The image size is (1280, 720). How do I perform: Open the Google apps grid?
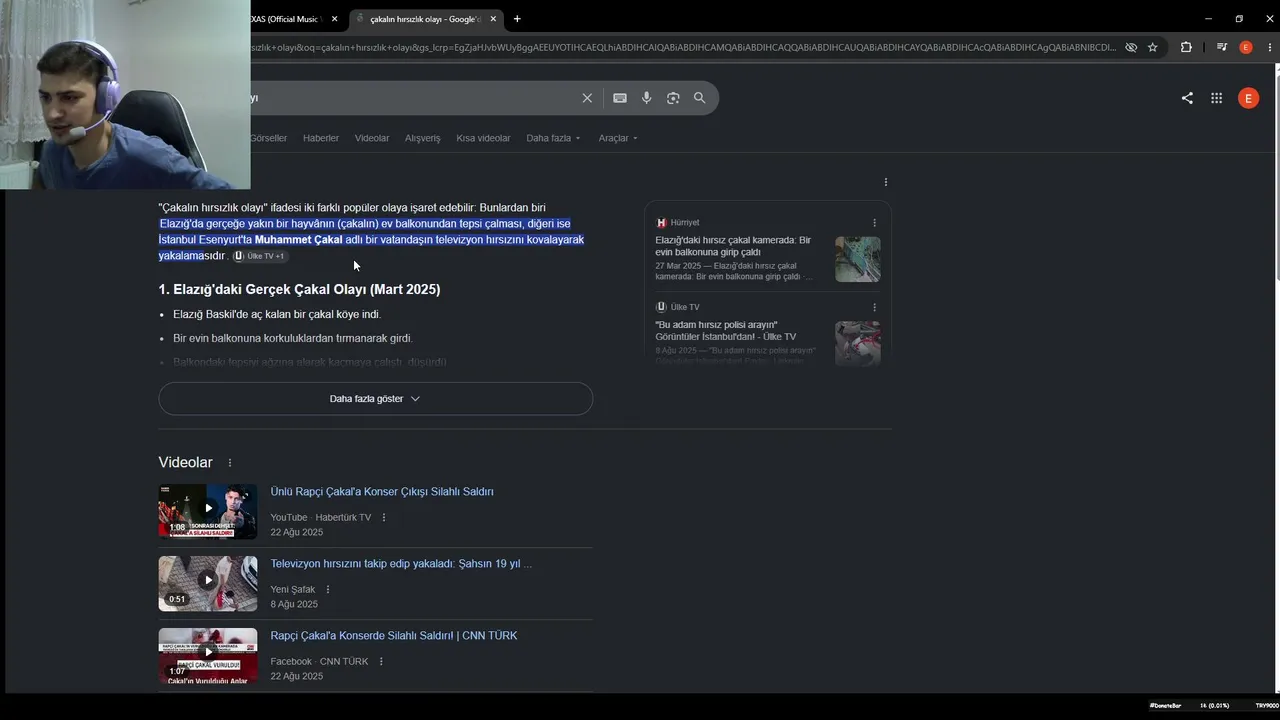tap(1217, 98)
